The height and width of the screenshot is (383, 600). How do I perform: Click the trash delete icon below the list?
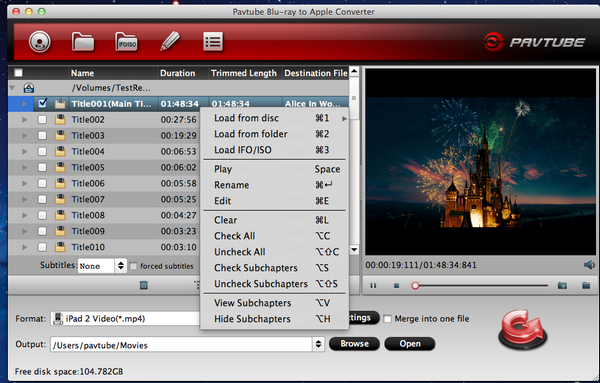[x=143, y=285]
